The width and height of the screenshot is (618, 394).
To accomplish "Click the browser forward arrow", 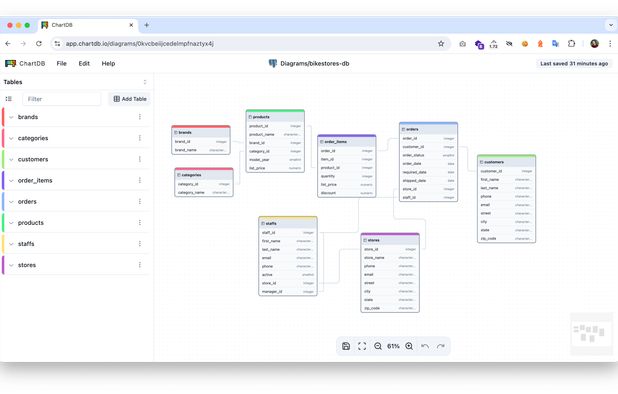I will (23, 44).
